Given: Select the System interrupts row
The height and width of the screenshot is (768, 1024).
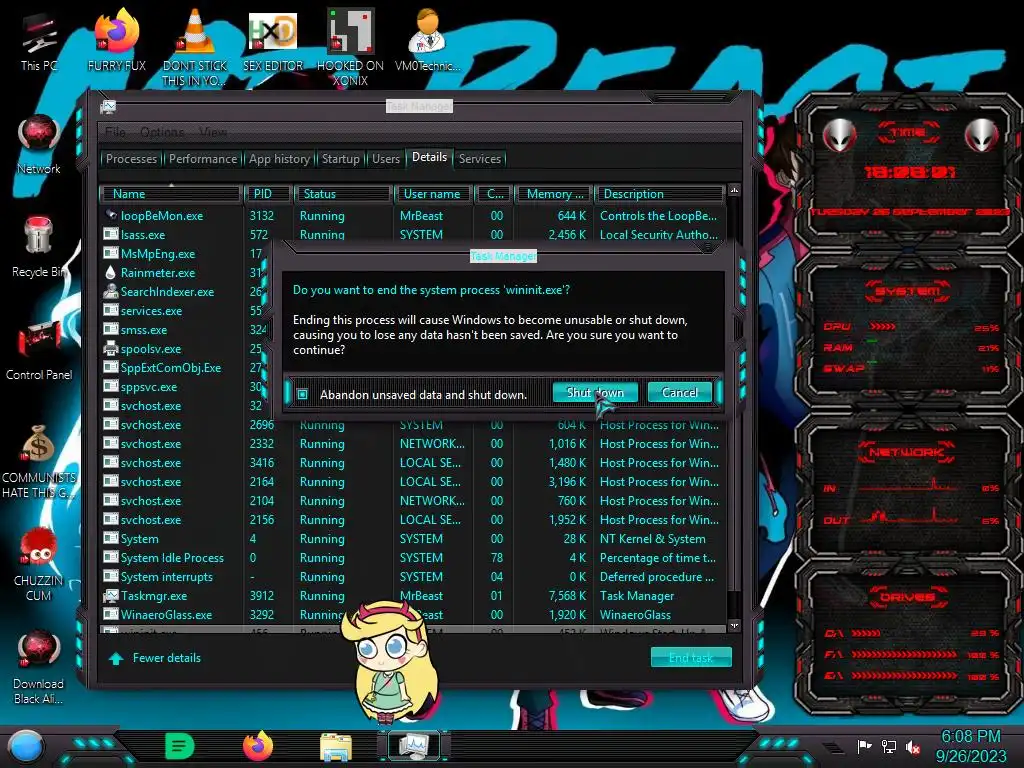Looking at the screenshot, I should tap(413, 577).
